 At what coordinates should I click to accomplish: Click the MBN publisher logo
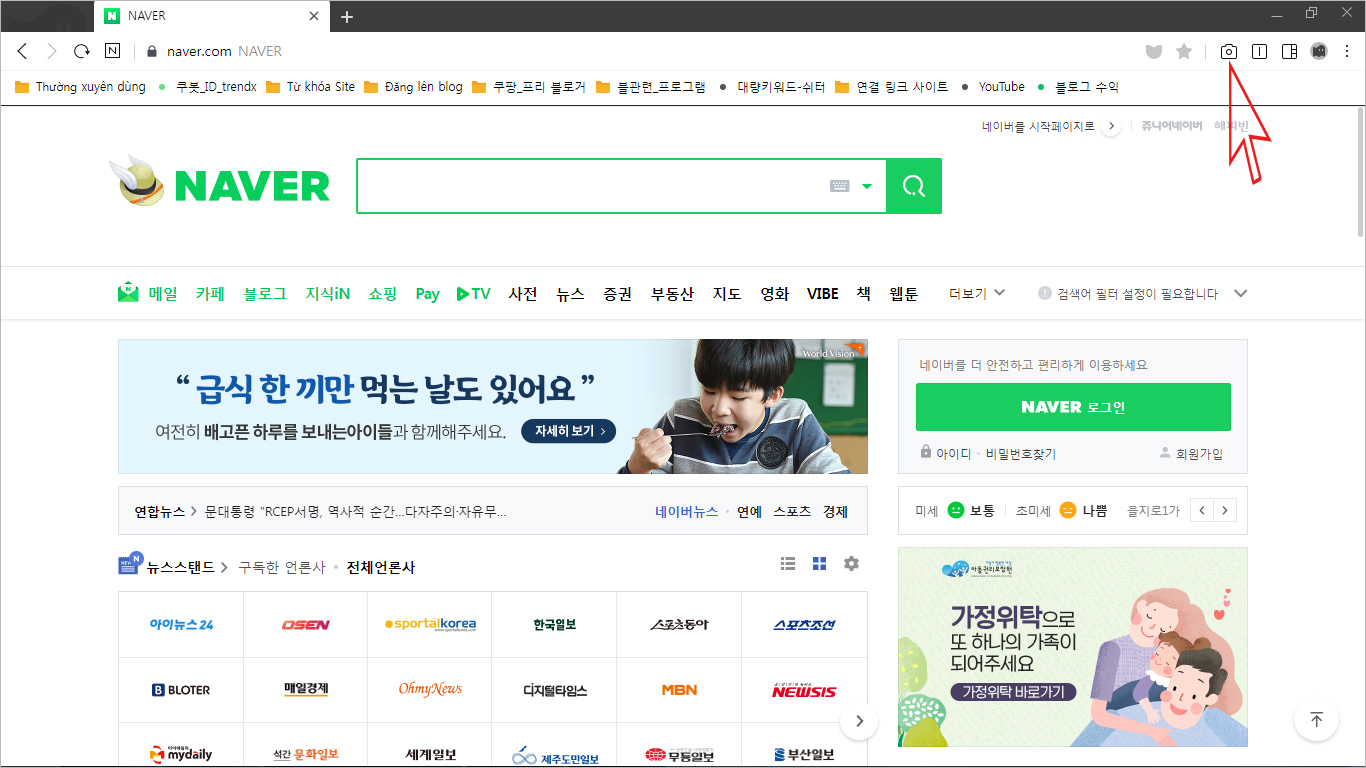click(x=679, y=690)
